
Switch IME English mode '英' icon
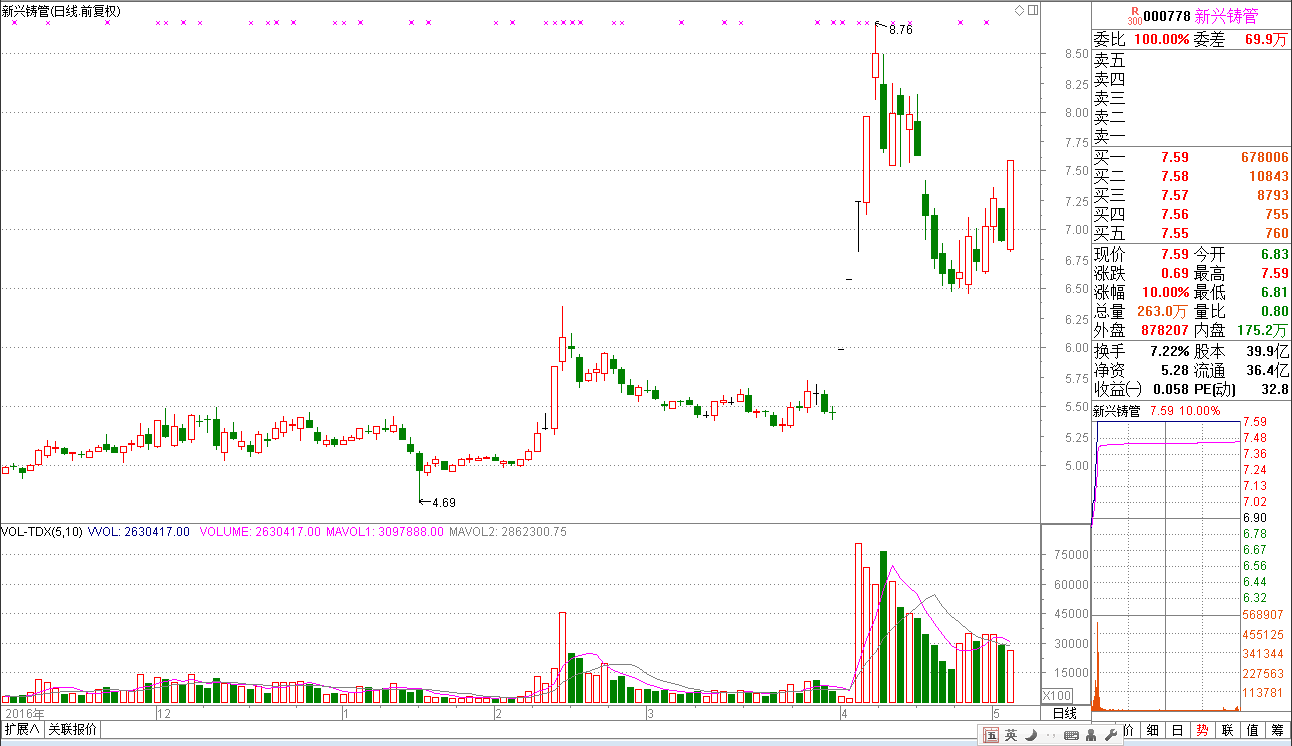click(x=1011, y=736)
